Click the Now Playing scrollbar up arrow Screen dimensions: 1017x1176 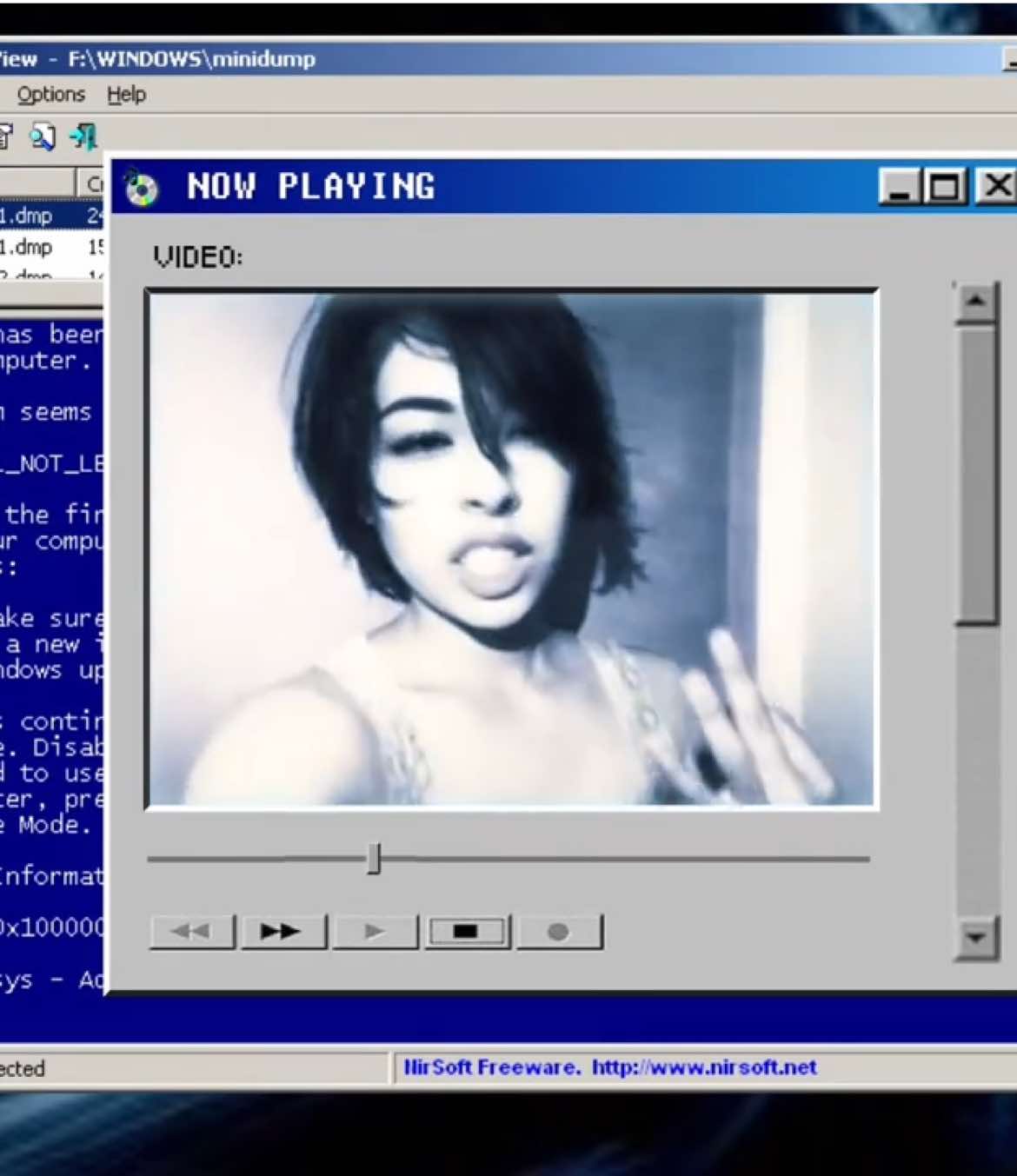click(x=975, y=302)
